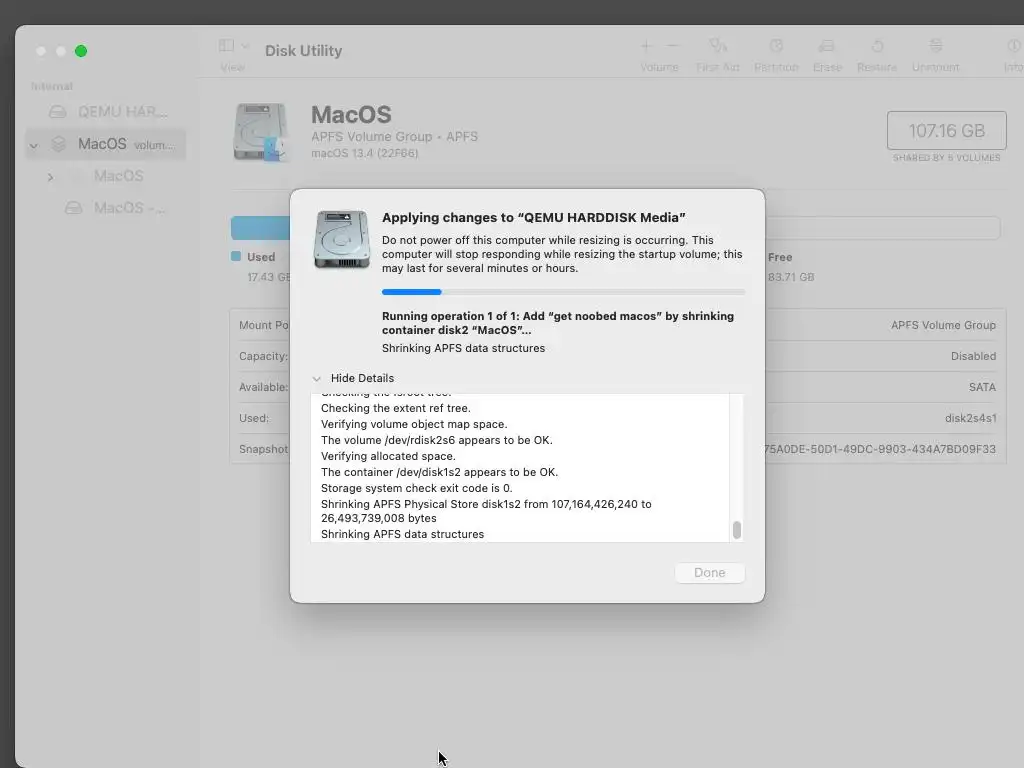
Task: Click the snapshot UUID value ending 9F33
Action: pyautogui.click(x=880, y=449)
